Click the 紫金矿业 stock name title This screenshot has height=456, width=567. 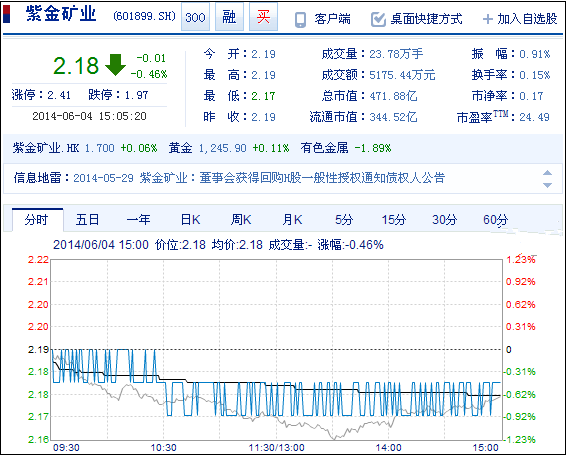(61, 14)
